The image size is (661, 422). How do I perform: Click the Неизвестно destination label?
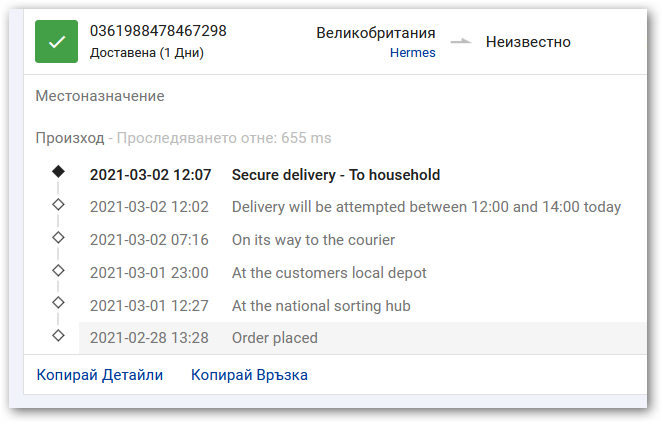528,42
